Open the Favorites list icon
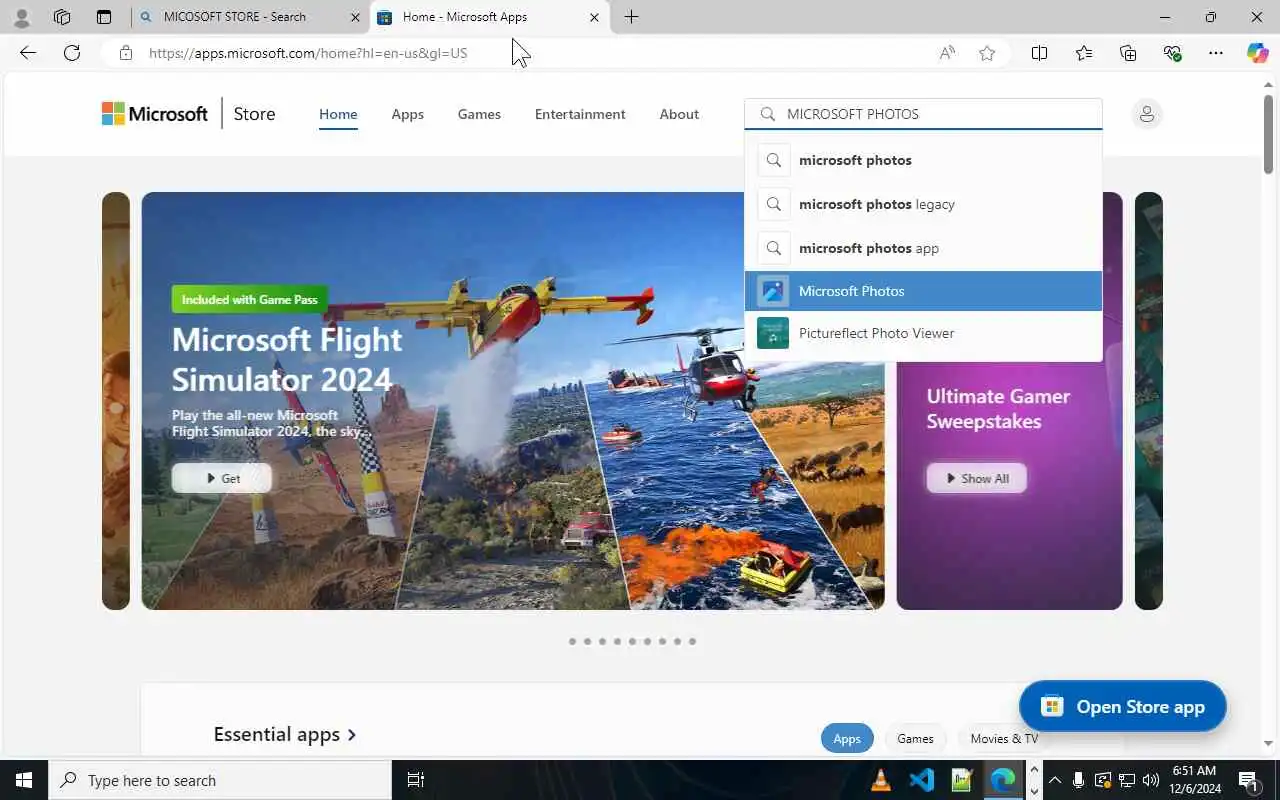 pos(1084,53)
